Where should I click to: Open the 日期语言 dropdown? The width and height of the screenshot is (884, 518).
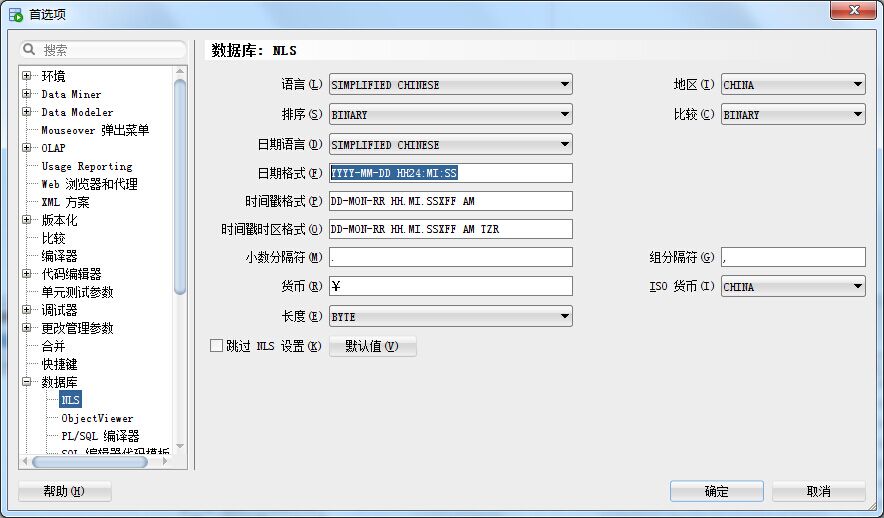(451, 144)
